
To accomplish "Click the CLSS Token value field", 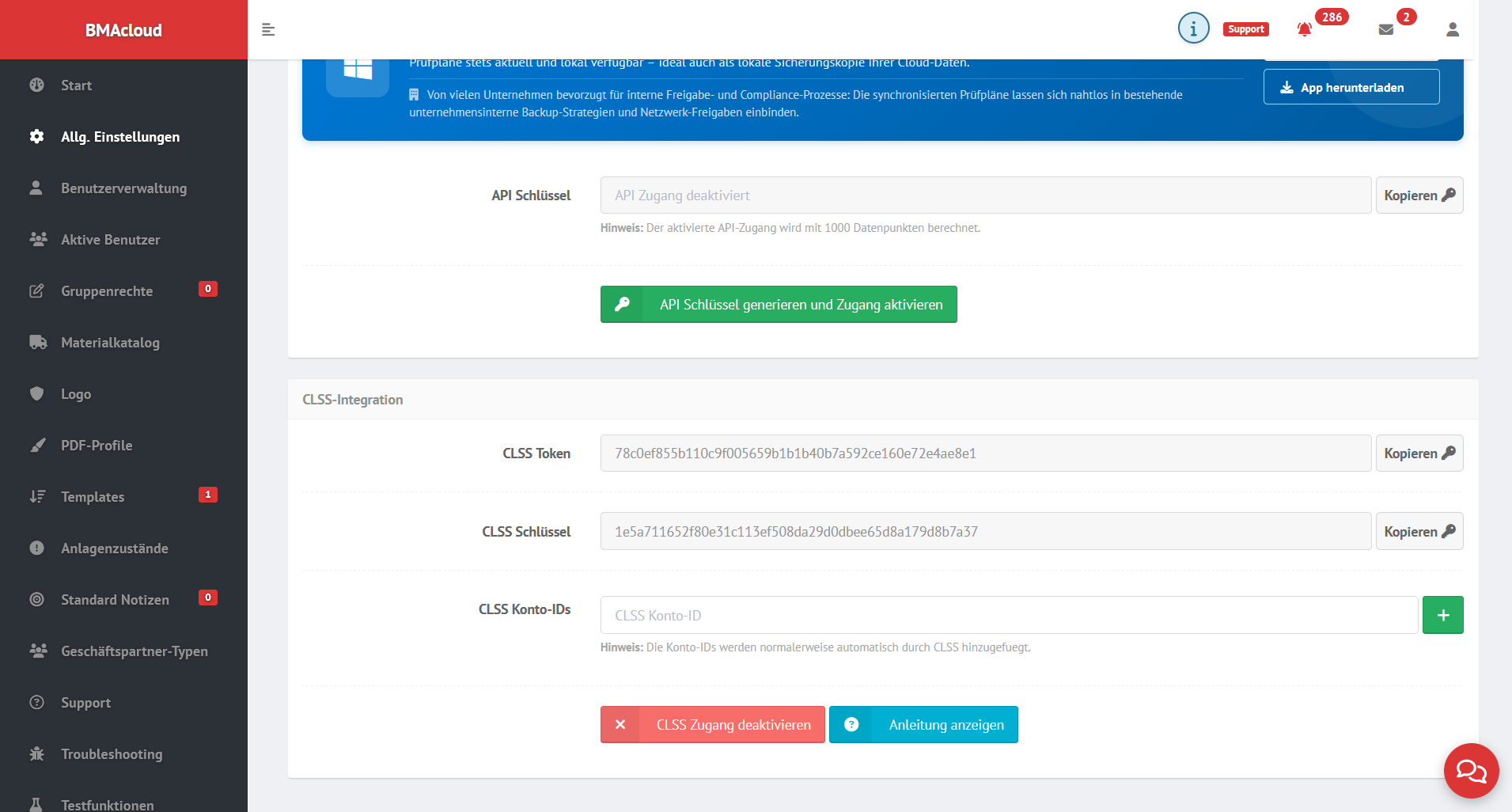I will [x=986, y=453].
